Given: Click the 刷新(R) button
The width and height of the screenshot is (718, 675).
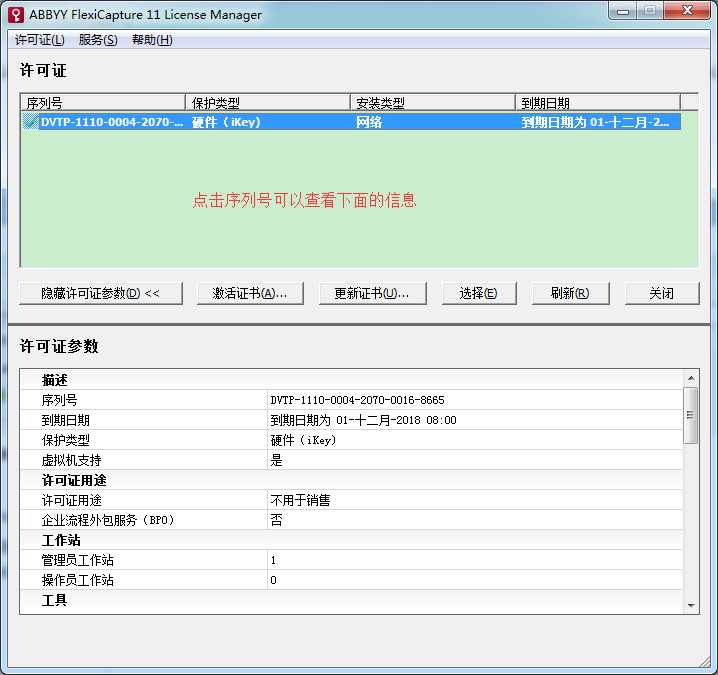Looking at the screenshot, I should coord(571,293).
